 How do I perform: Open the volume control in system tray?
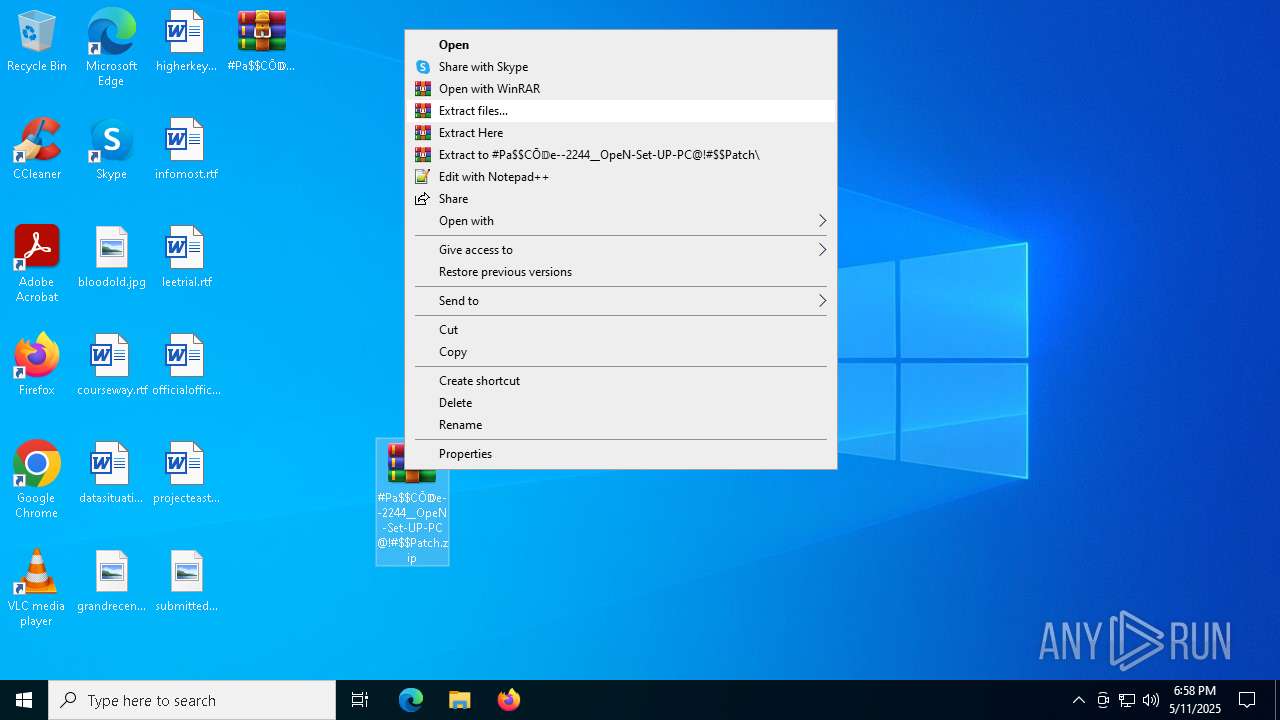1151,700
